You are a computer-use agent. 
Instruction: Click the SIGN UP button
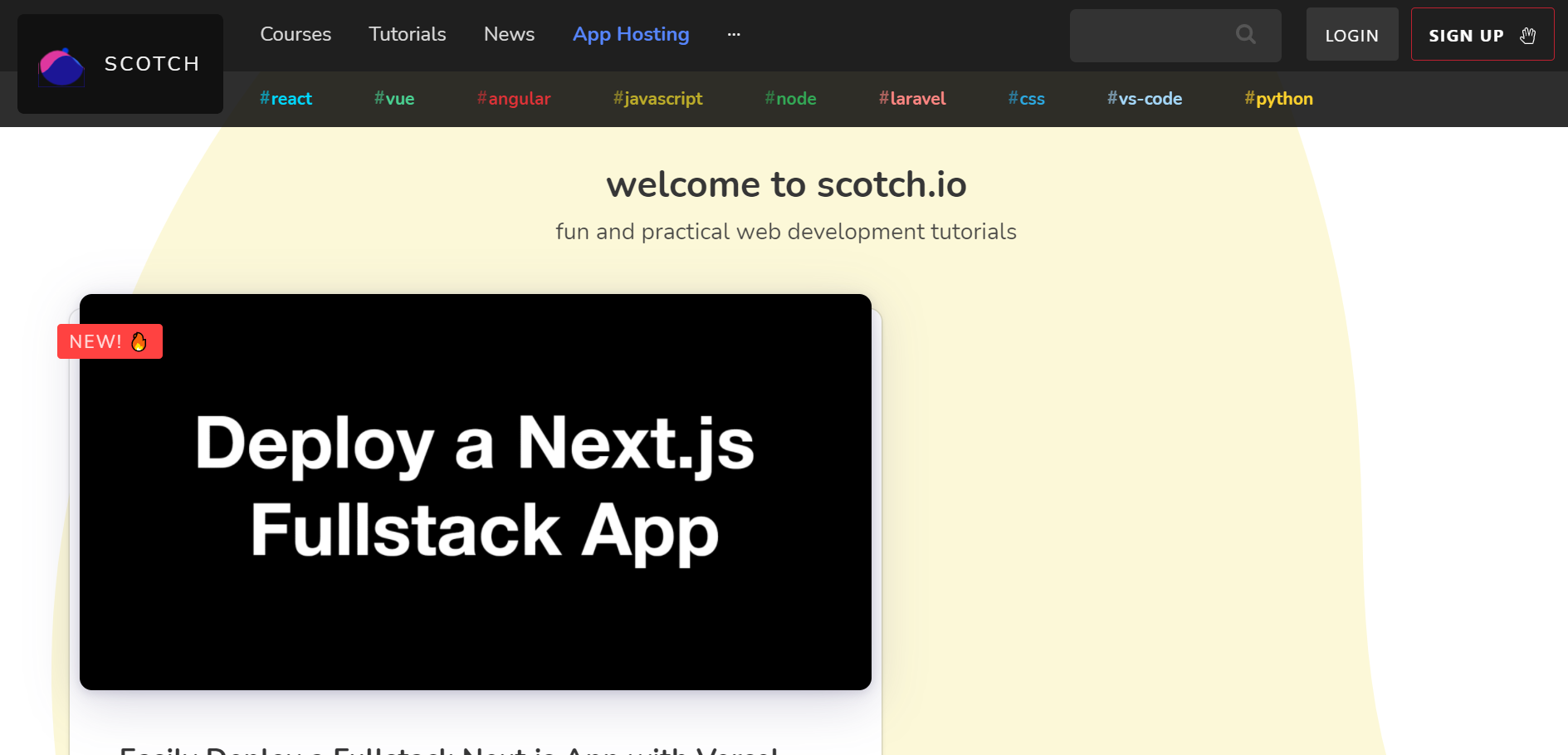(1483, 35)
